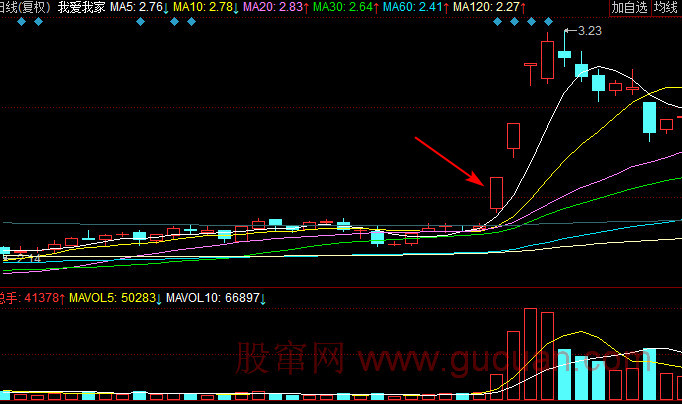
Task: Select the MA5 indicator label
Action: [138, 8]
